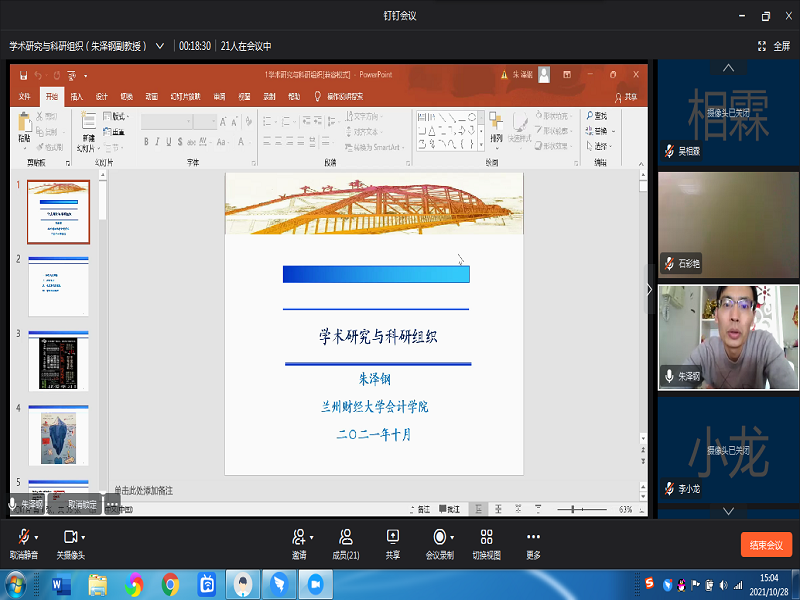
Task: Start meeting recording
Action: pyautogui.click(x=439, y=538)
